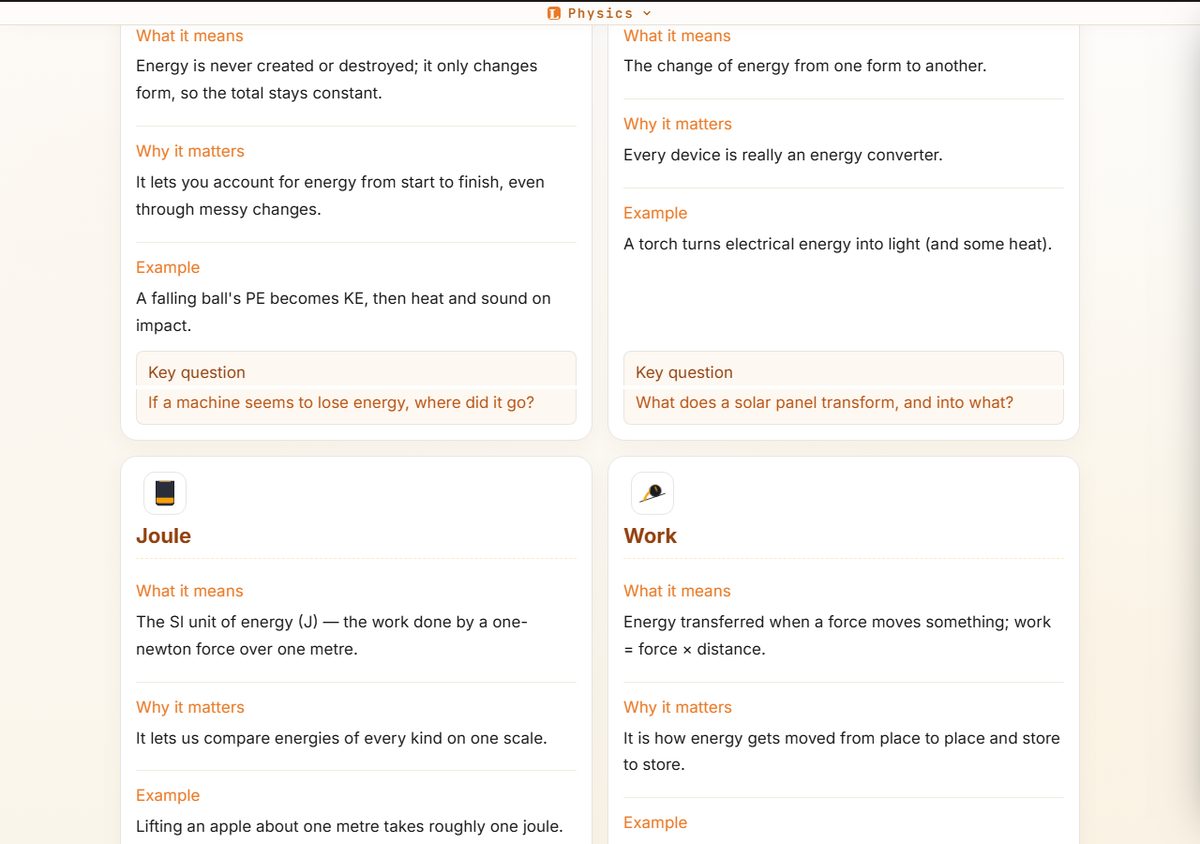
Task: Click the machine energy key question
Action: [341, 402]
